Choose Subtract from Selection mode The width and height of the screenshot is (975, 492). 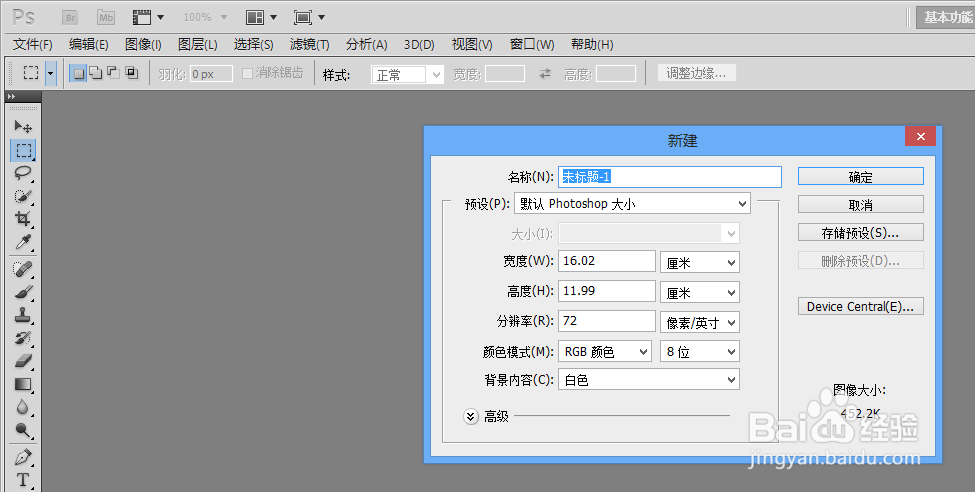pos(113,73)
